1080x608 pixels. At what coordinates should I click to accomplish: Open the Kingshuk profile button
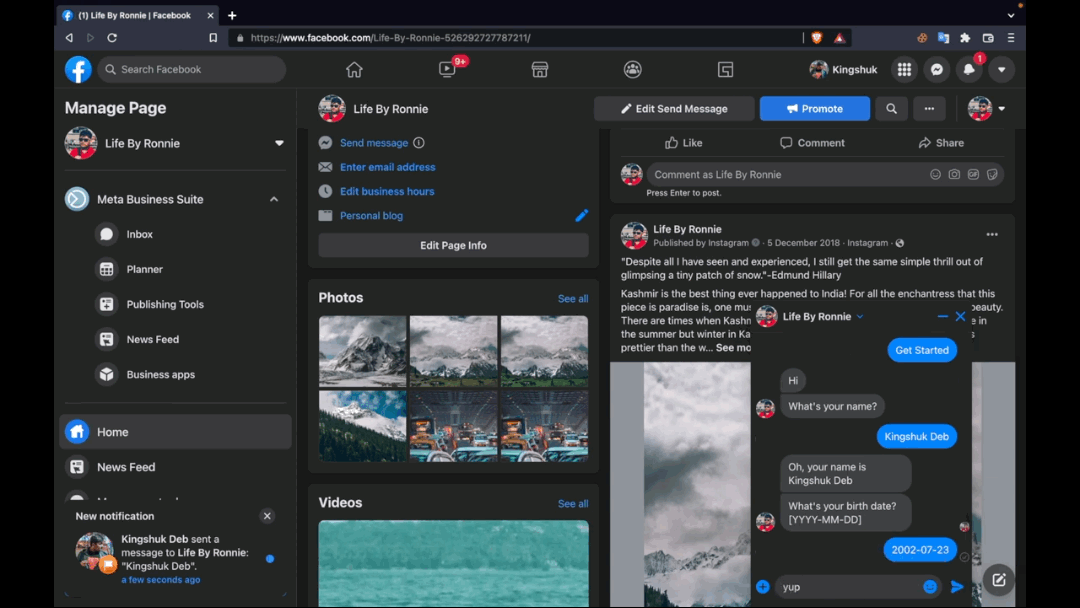[x=844, y=70]
